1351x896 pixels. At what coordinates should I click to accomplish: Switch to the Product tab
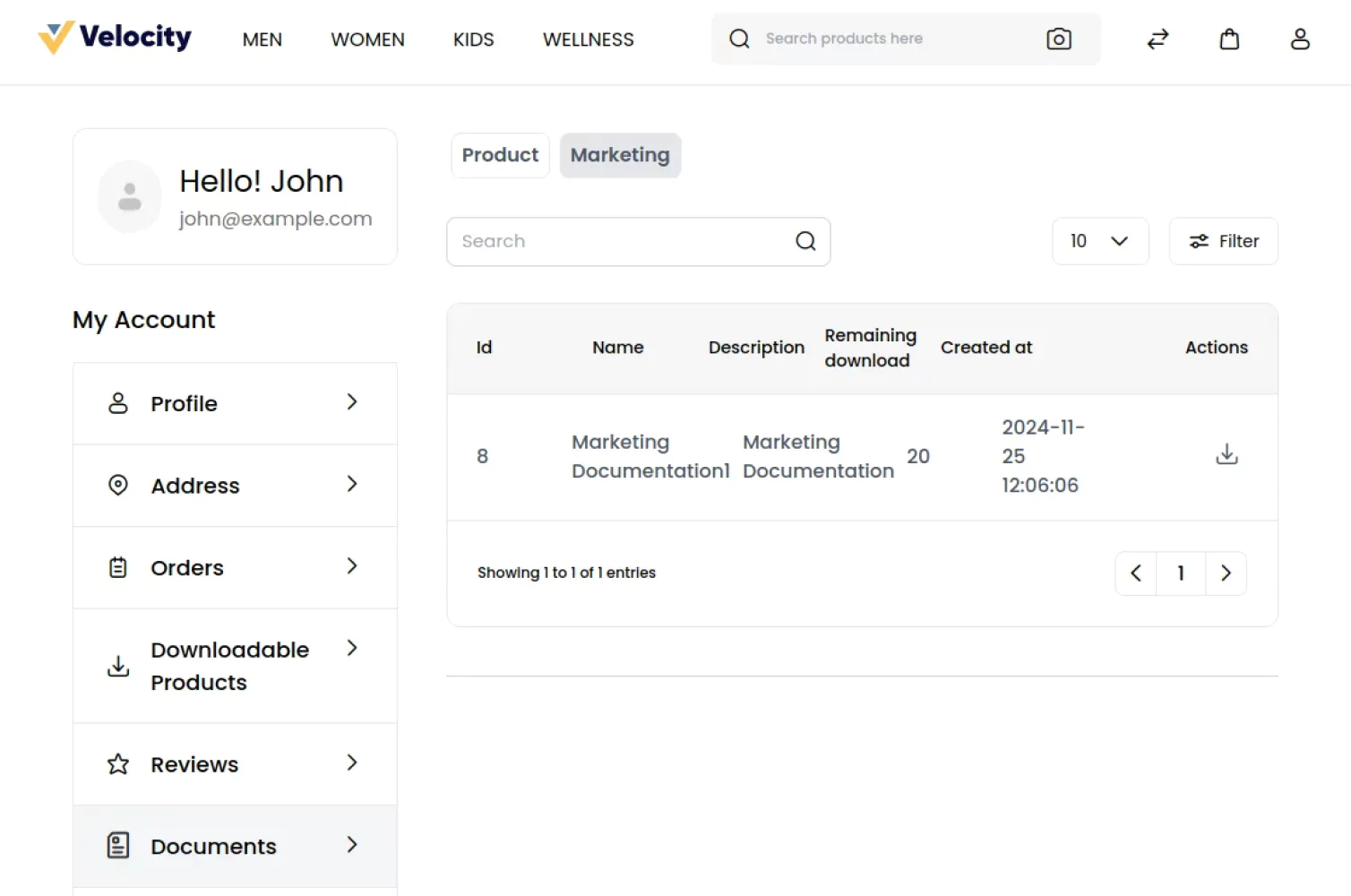click(x=500, y=155)
